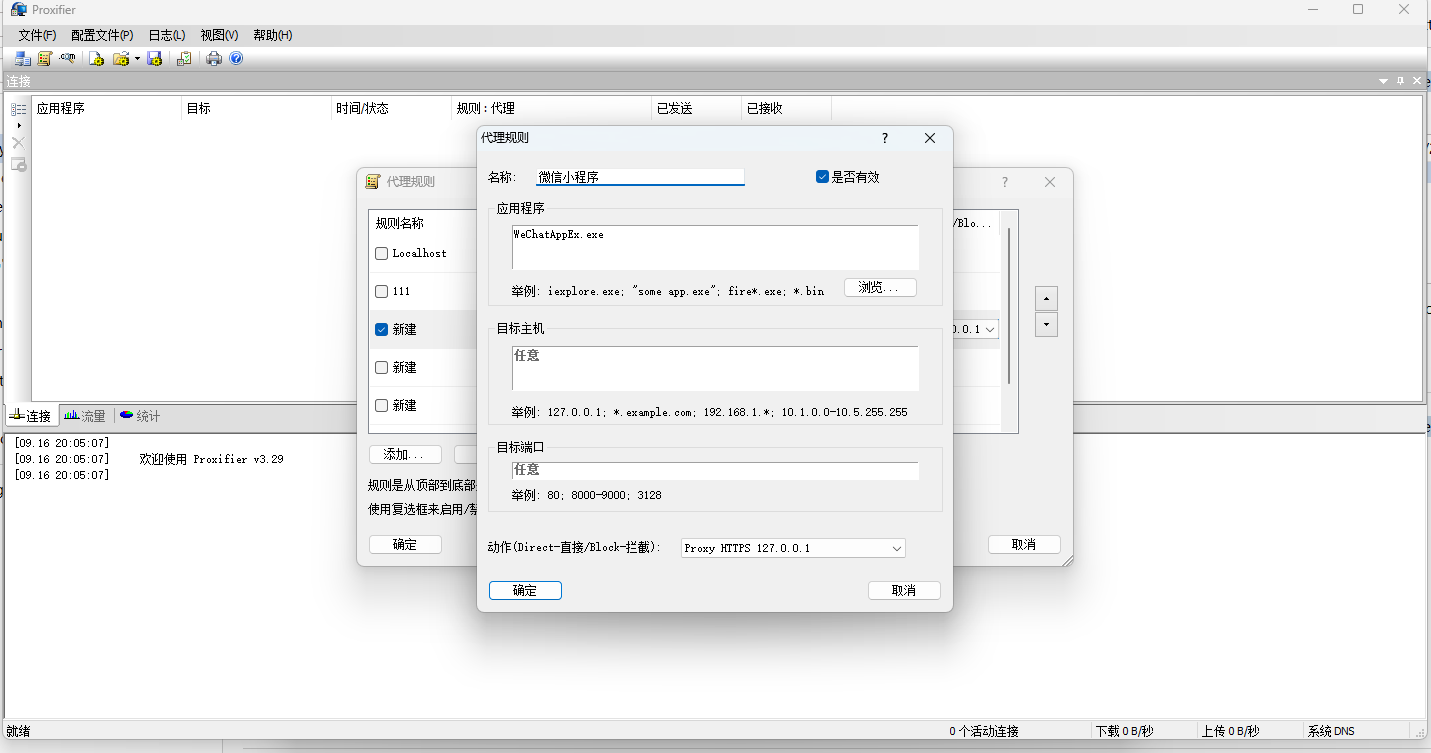Open the 配置文件(P) menu
This screenshot has width=1431, height=753.
pos(101,35)
